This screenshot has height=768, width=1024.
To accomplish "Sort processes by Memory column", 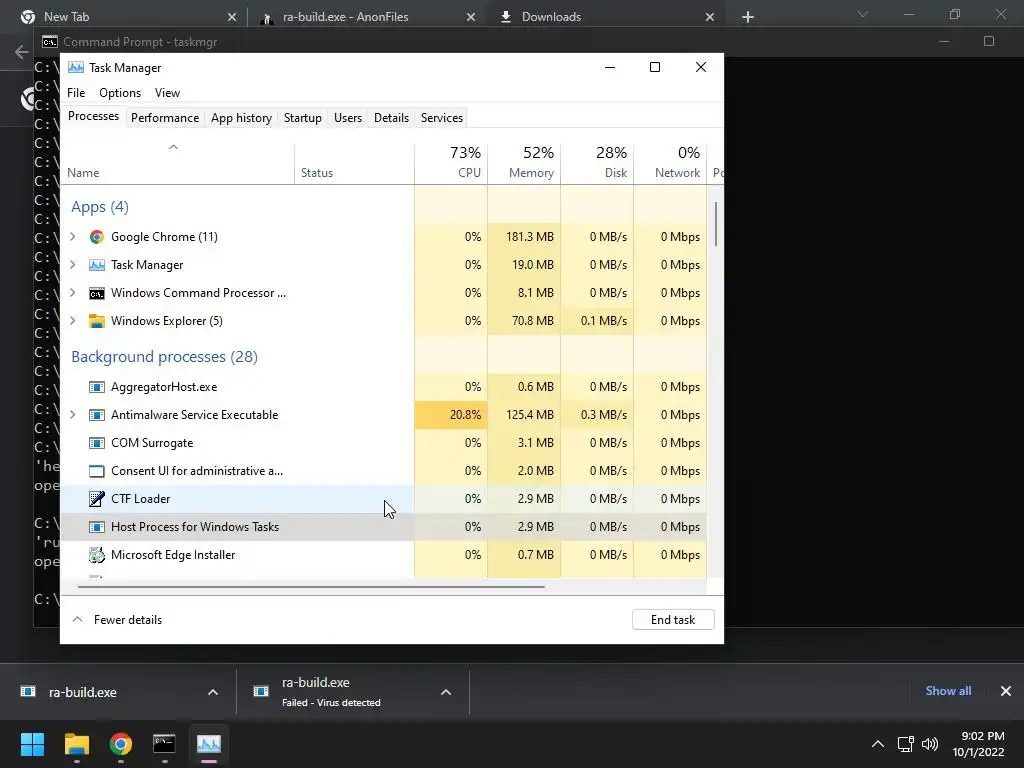I will coord(524,162).
